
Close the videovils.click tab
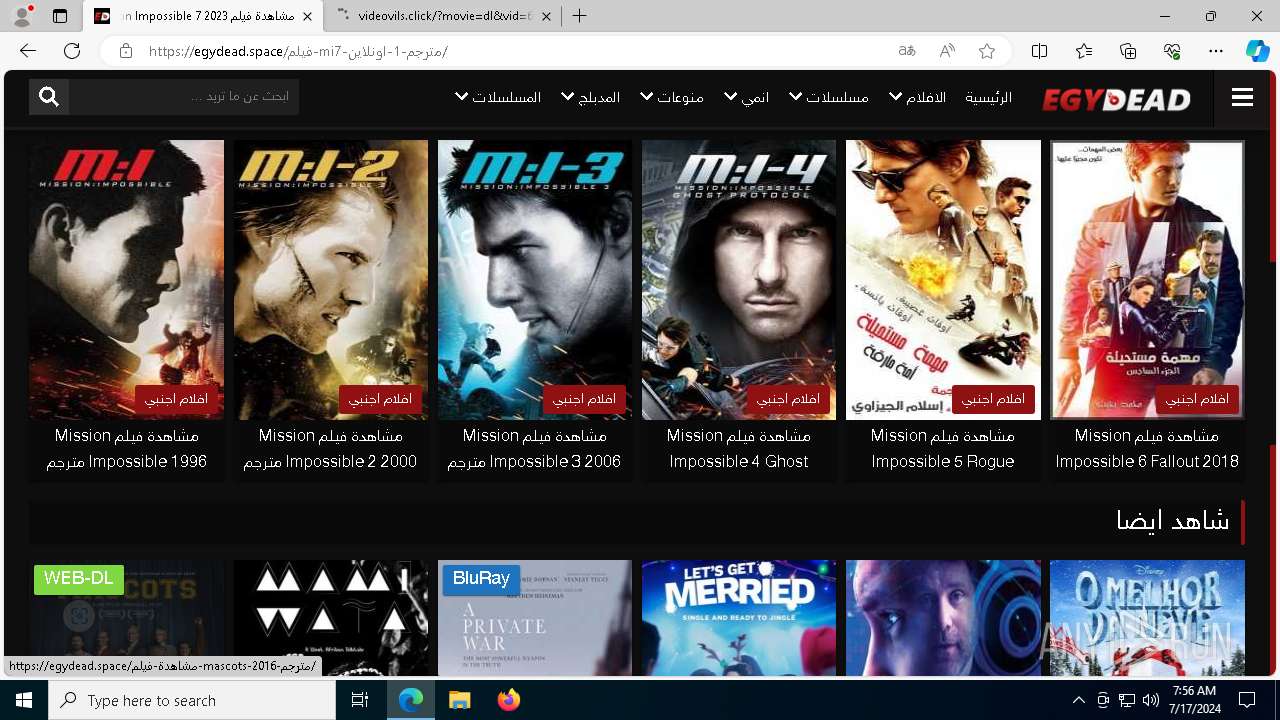click(x=545, y=16)
